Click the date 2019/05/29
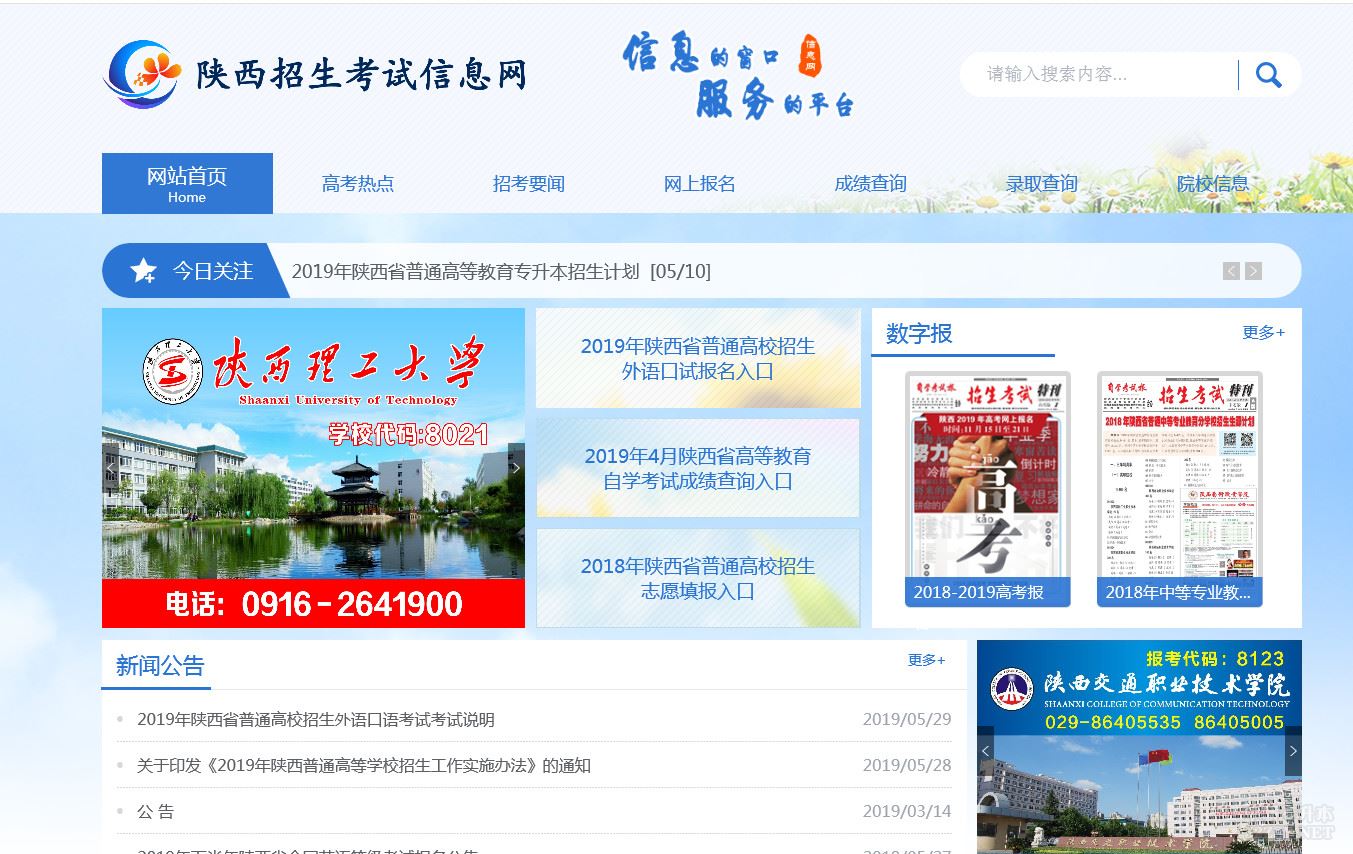This screenshot has height=854, width=1353. (907, 720)
